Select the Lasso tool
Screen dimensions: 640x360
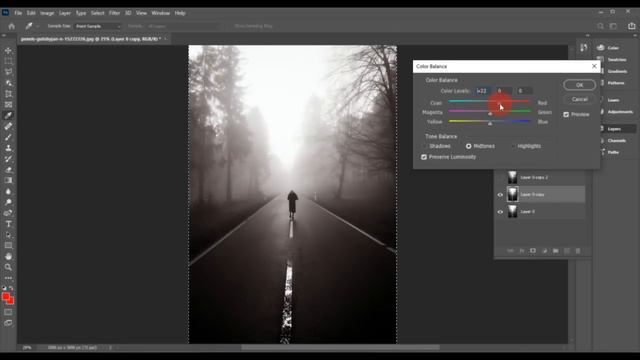click(x=8, y=72)
